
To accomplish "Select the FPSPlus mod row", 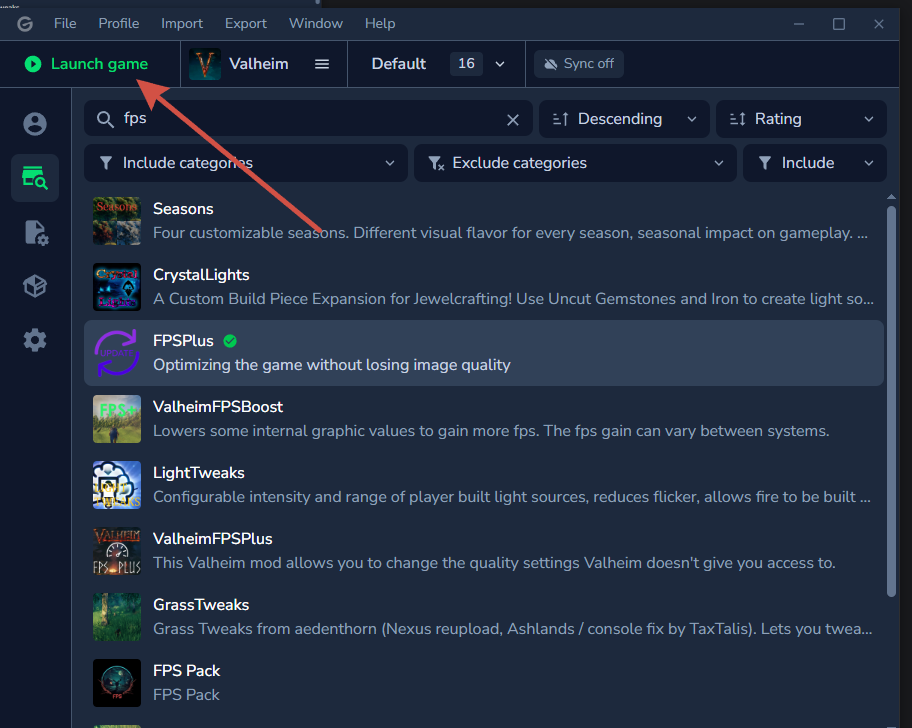I will pos(484,353).
